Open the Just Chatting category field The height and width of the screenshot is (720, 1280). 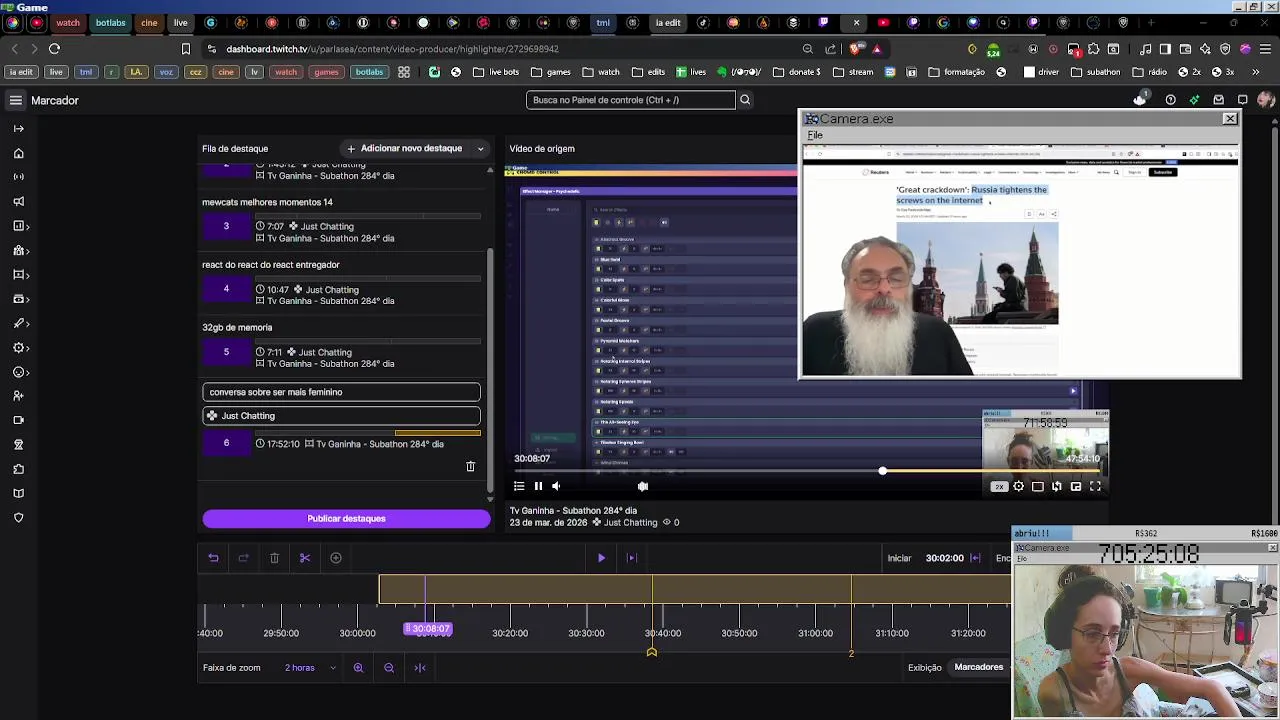341,416
